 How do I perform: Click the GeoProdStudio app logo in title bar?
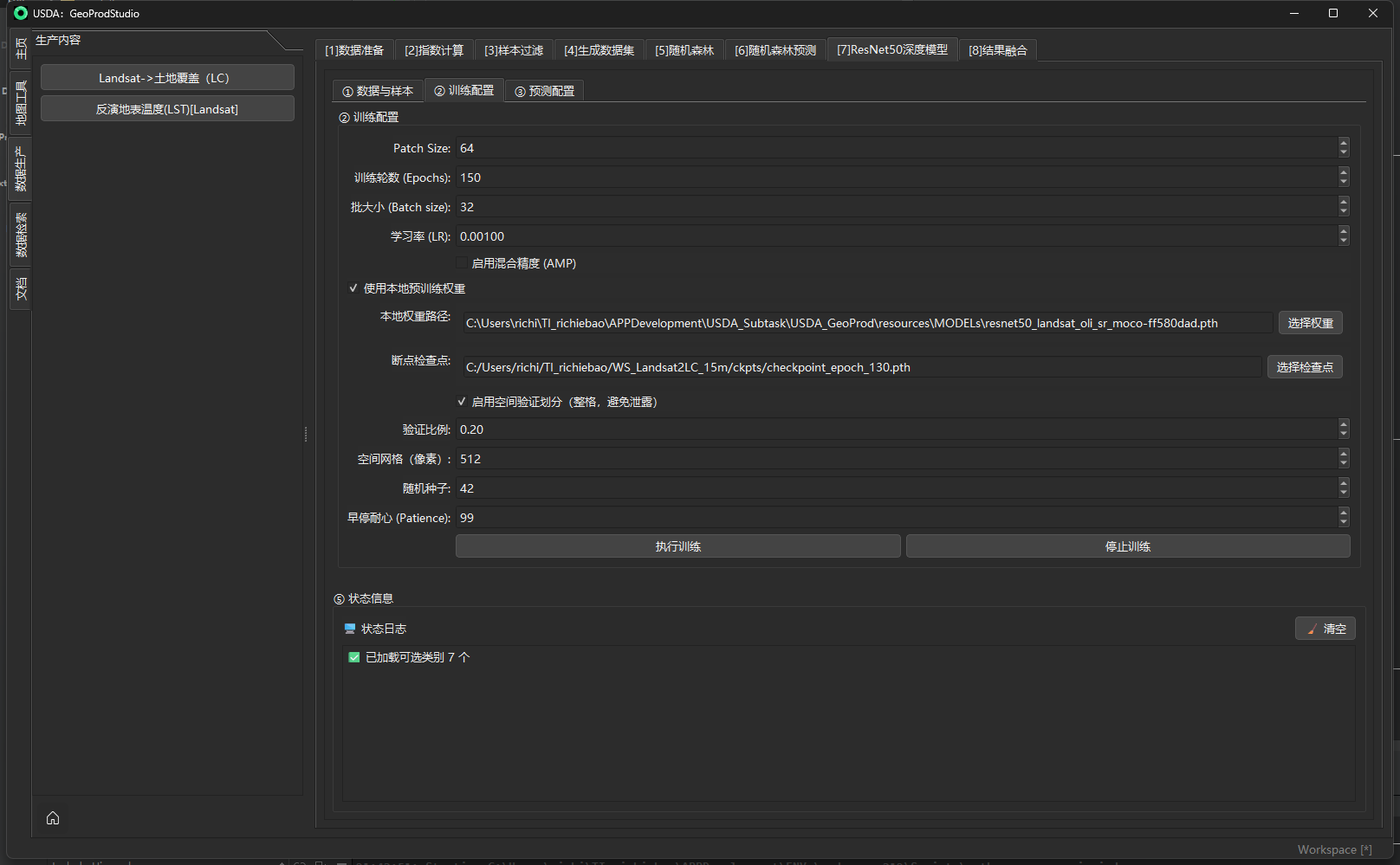(x=21, y=13)
